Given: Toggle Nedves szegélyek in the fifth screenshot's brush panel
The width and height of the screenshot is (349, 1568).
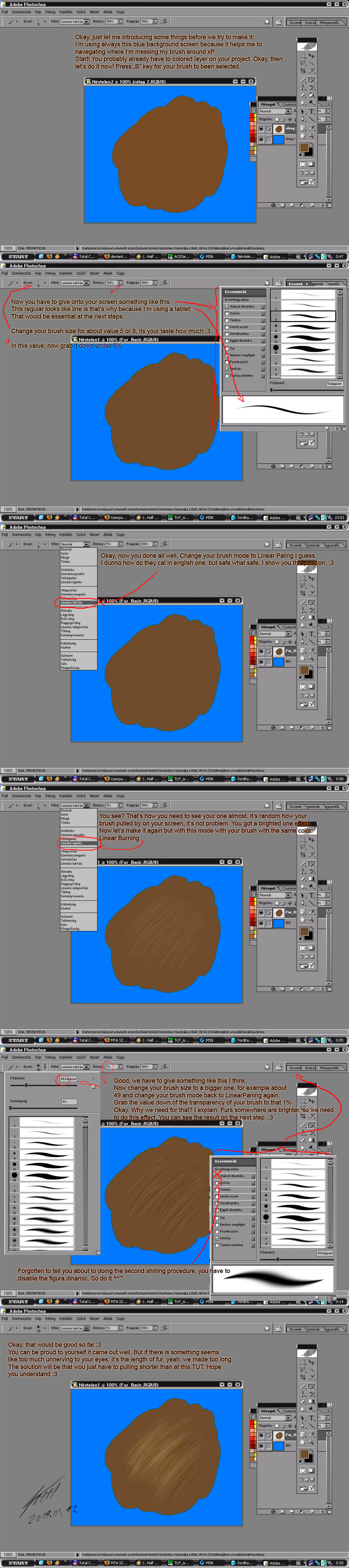Looking at the screenshot, I should pyautogui.click(x=217, y=1225).
